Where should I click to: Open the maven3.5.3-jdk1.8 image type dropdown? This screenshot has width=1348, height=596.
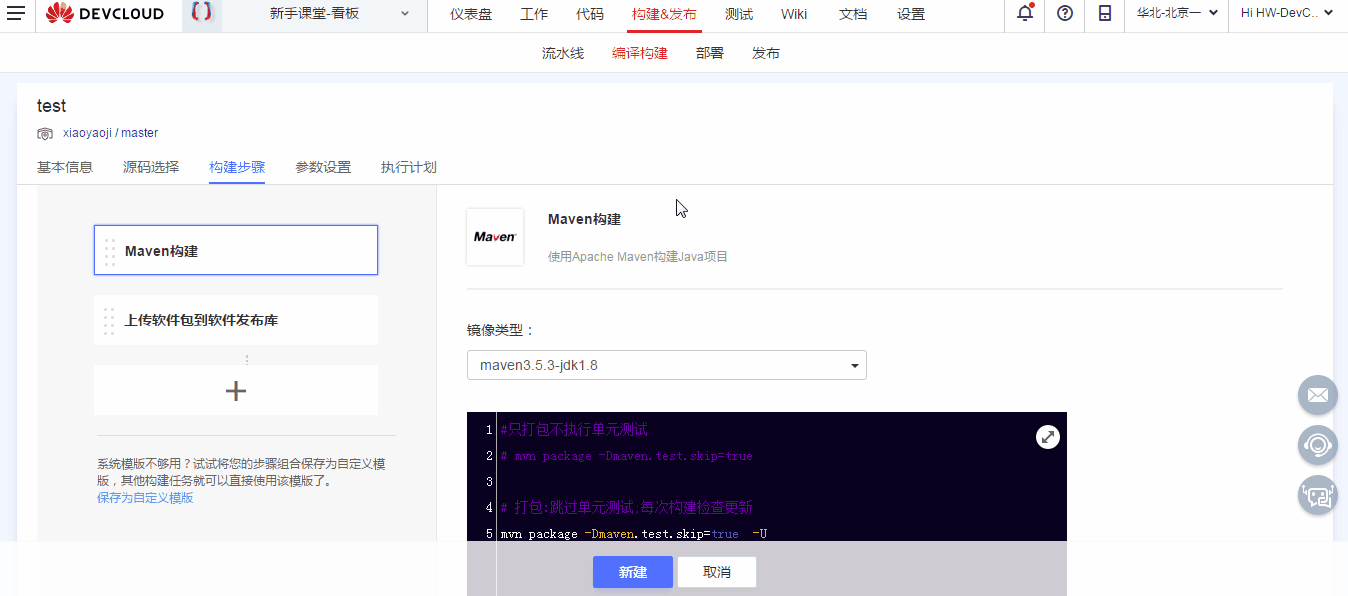pos(666,365)
